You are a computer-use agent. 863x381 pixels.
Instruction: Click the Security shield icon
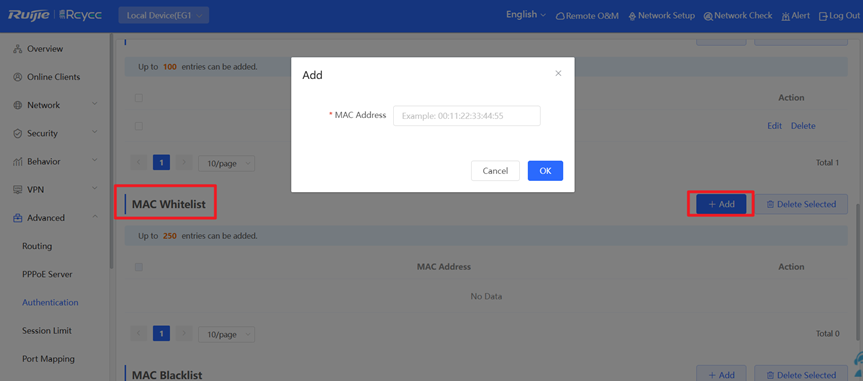(x=17, y=133)
